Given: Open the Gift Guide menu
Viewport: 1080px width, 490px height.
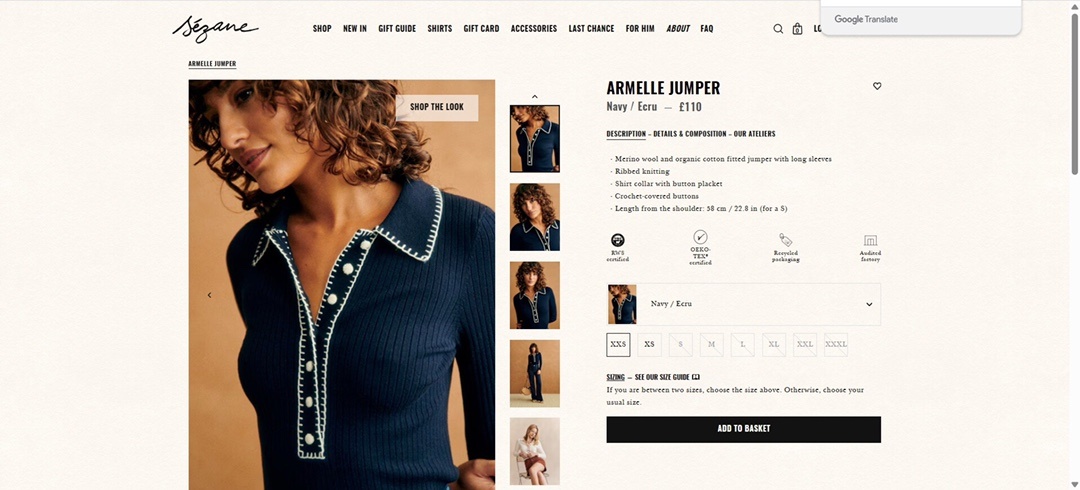Looking at the screenshot, I should coord(397,29).
